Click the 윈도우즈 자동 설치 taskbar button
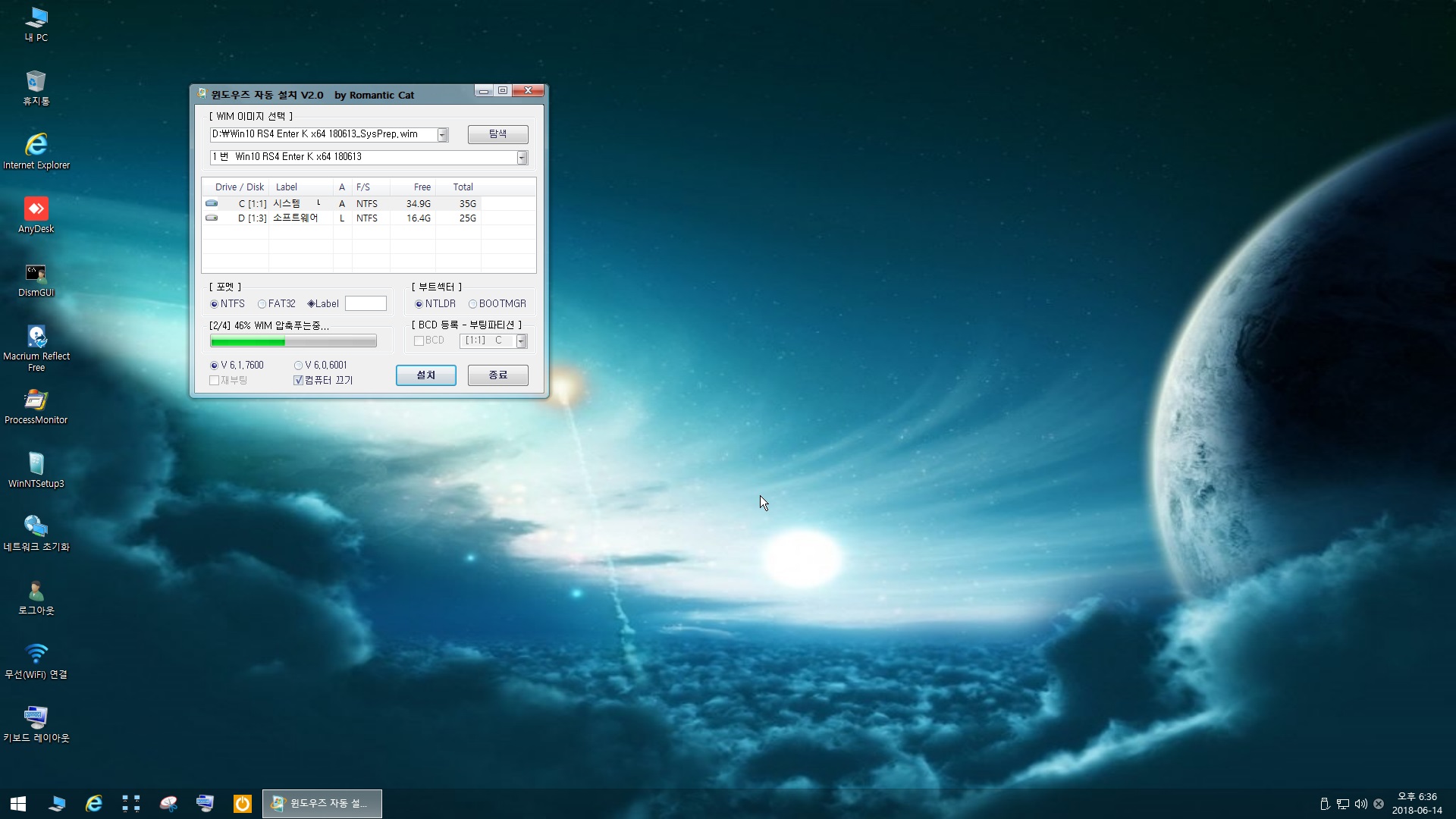This screenshot has width=1456, height=819. click(322, 803)
